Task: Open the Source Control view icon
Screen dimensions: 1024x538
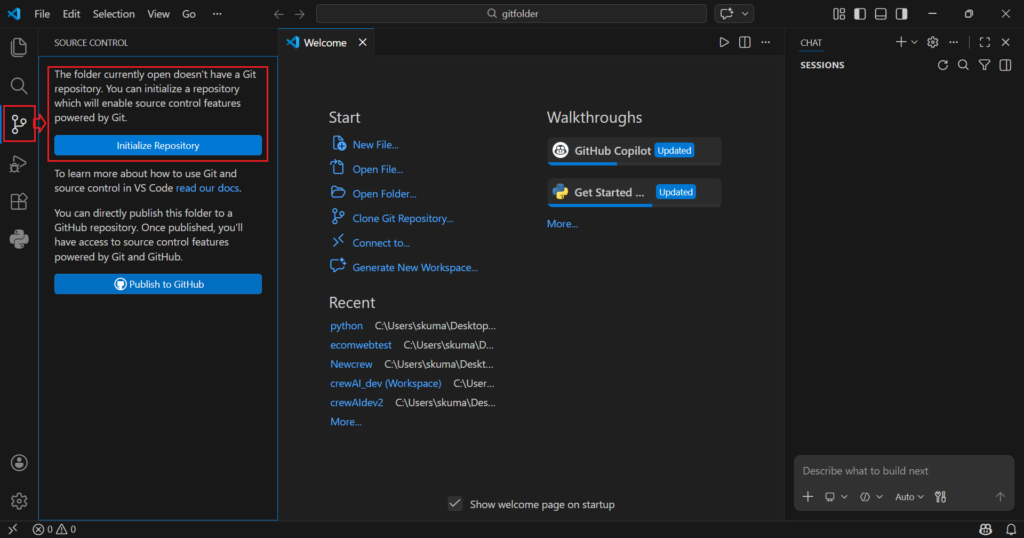Action: coord(18,124)
